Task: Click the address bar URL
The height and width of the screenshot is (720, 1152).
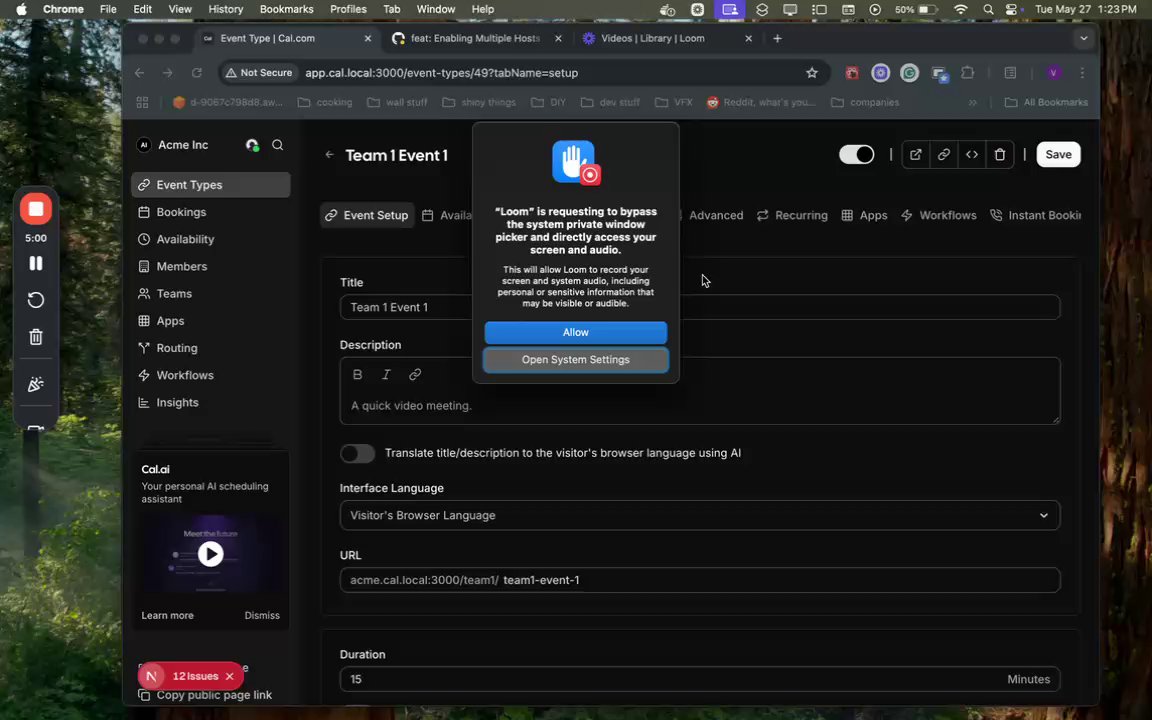Action: pyautogui.click(x=442, y=73)
